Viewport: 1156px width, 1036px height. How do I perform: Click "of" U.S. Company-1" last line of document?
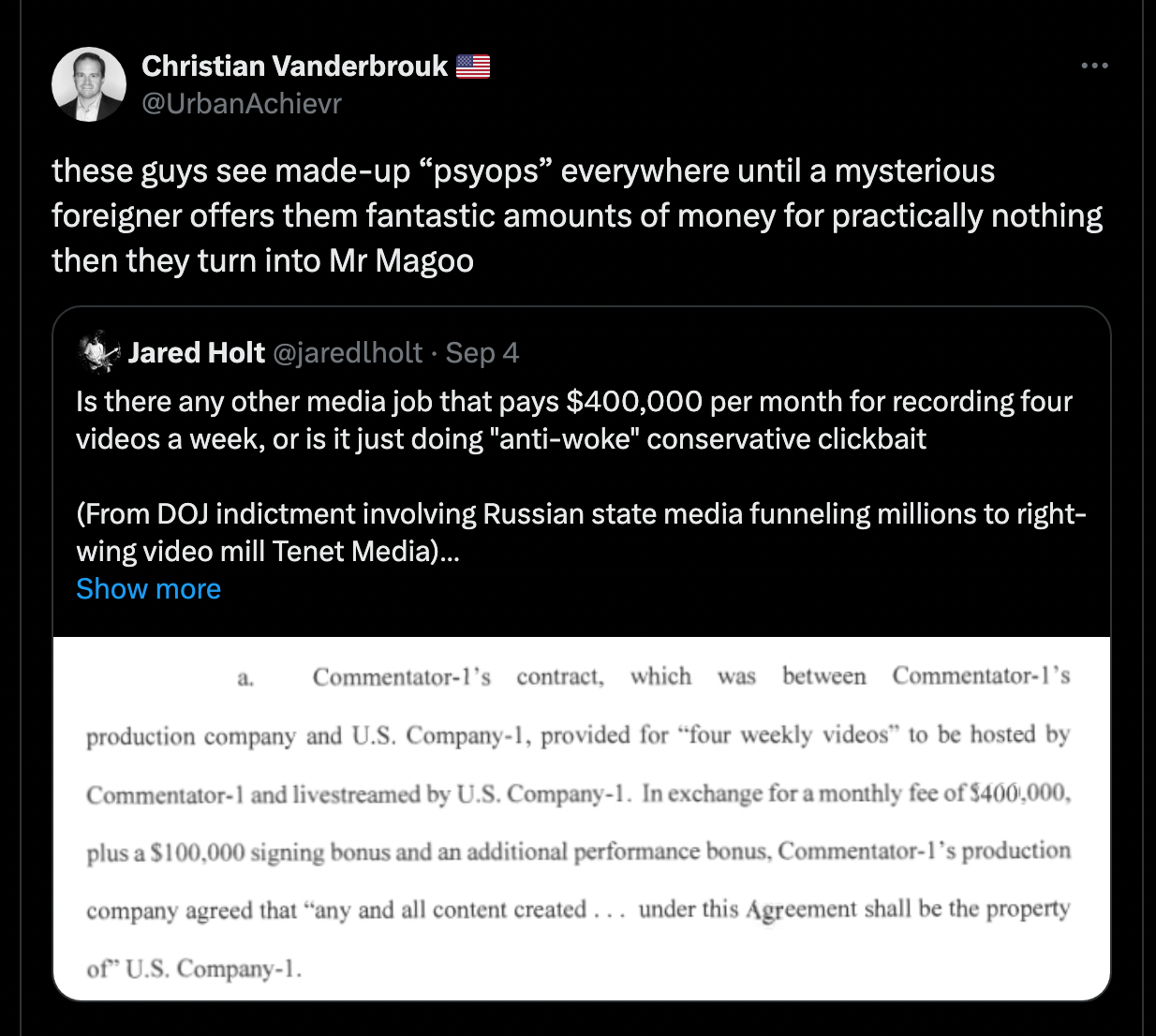pos(194,968)
